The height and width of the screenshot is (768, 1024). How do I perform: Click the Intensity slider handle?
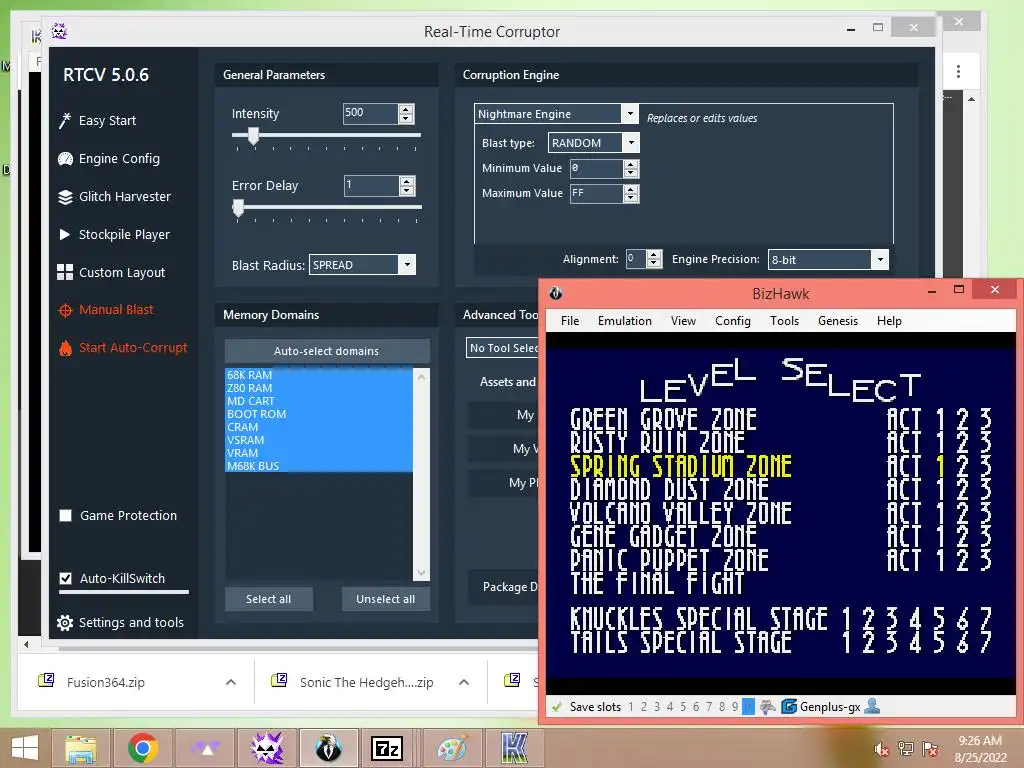[x=253, y=136]
